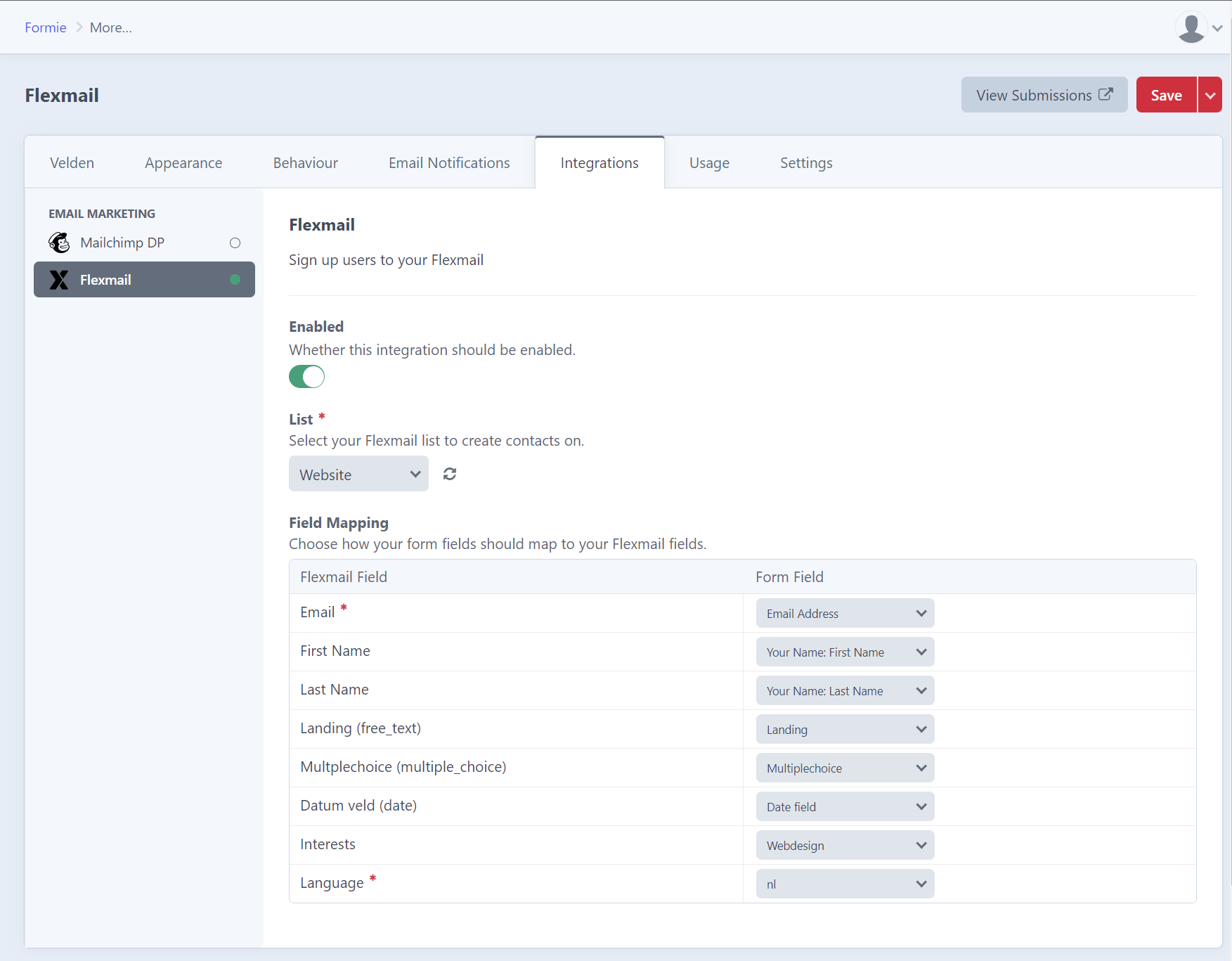The width and height of the screenshot is (1232, 961).
Task: Click the Email row label
Action: coord(318,612)
